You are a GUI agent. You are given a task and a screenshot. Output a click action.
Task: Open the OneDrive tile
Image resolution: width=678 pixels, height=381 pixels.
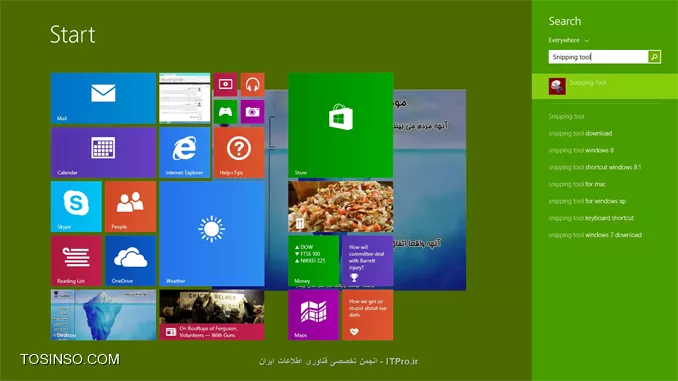(131, 261)
